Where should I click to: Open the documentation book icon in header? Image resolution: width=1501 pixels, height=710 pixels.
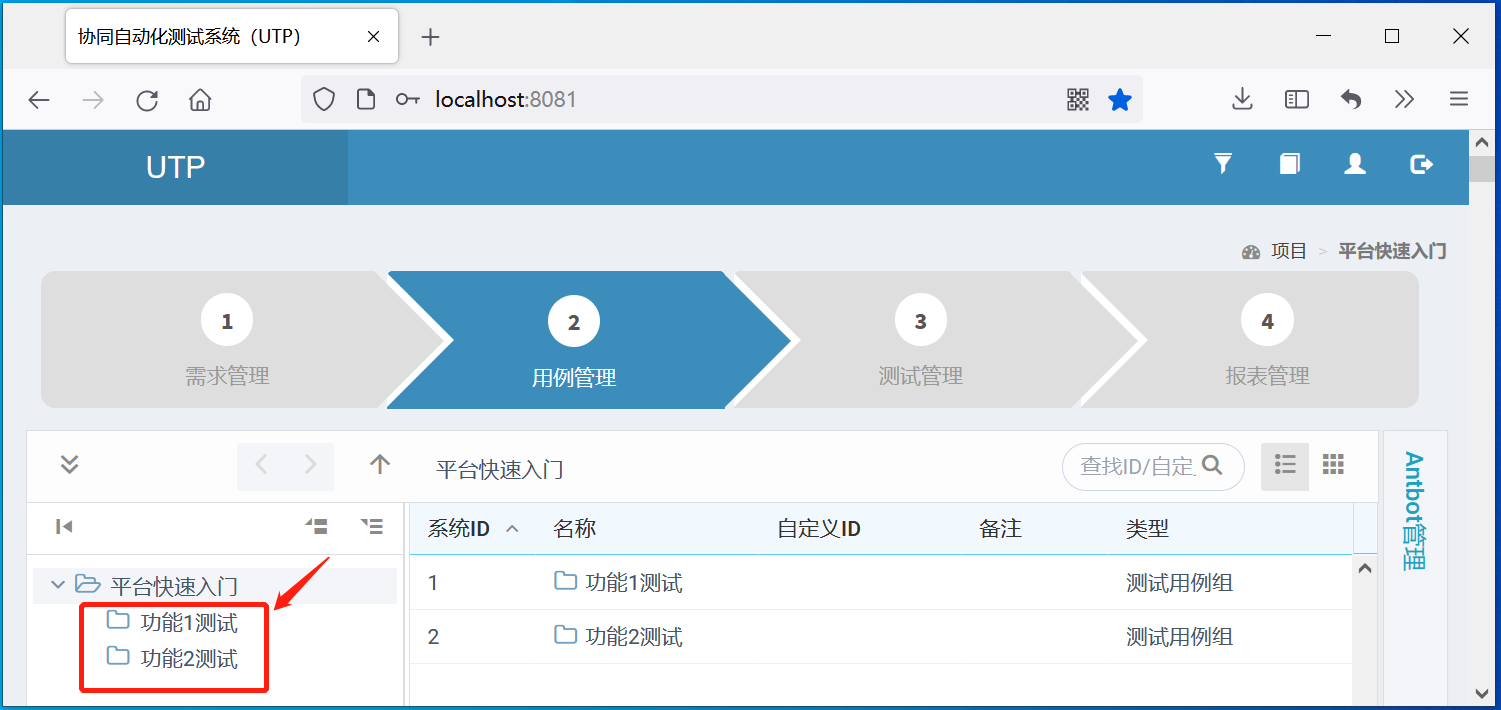pyautogui.click(x=1290, y=163)
